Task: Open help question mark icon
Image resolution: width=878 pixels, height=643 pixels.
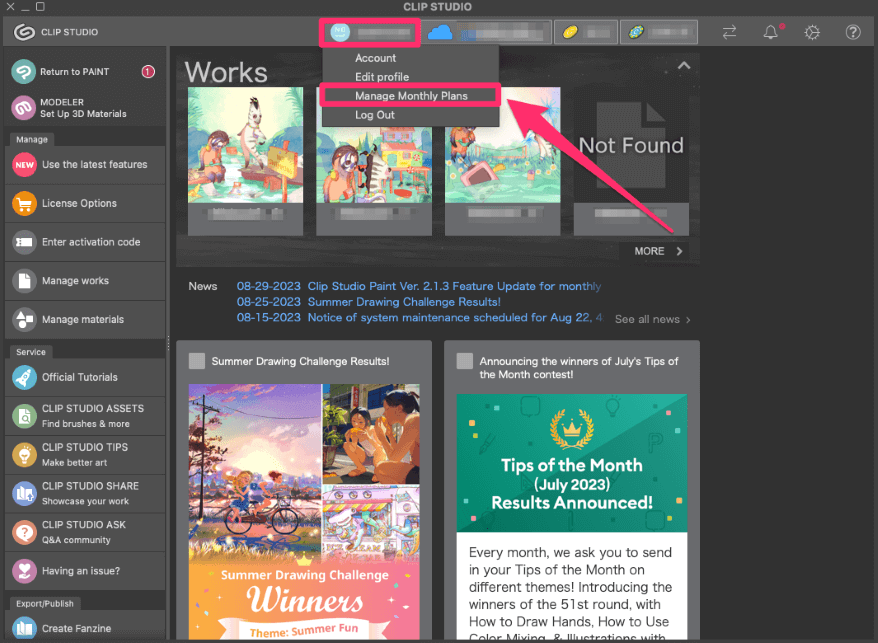Action: 853,32
